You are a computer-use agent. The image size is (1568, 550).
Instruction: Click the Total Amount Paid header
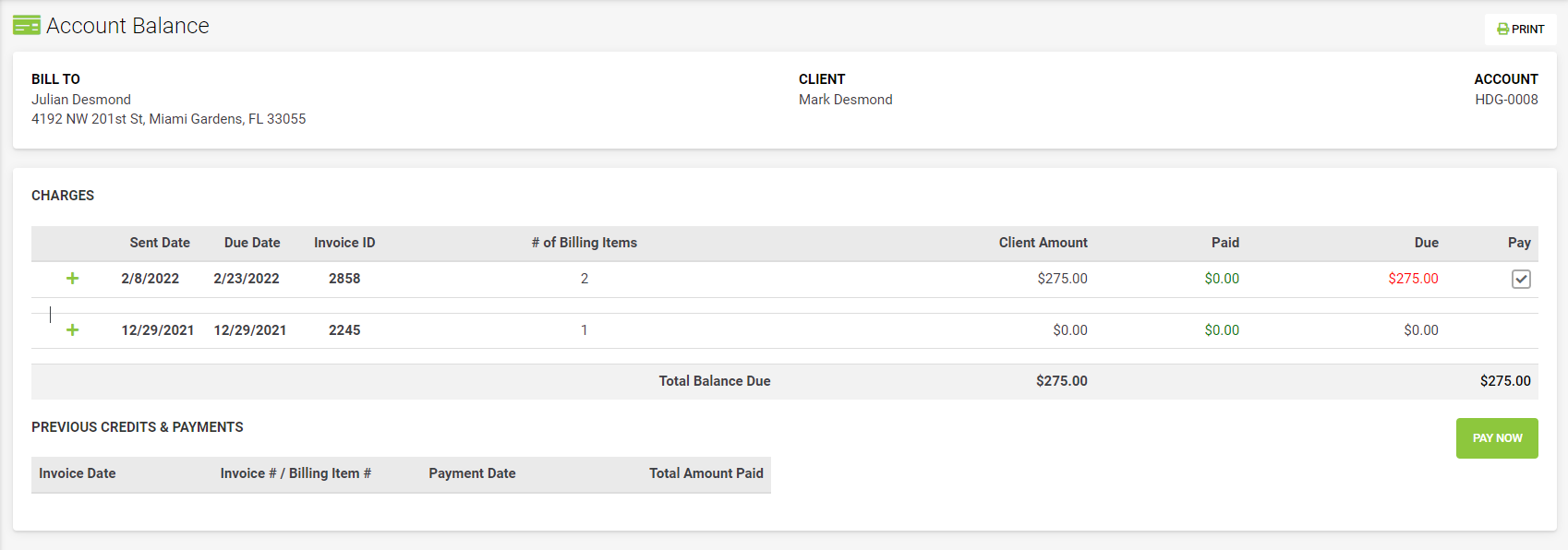(706, 473)
